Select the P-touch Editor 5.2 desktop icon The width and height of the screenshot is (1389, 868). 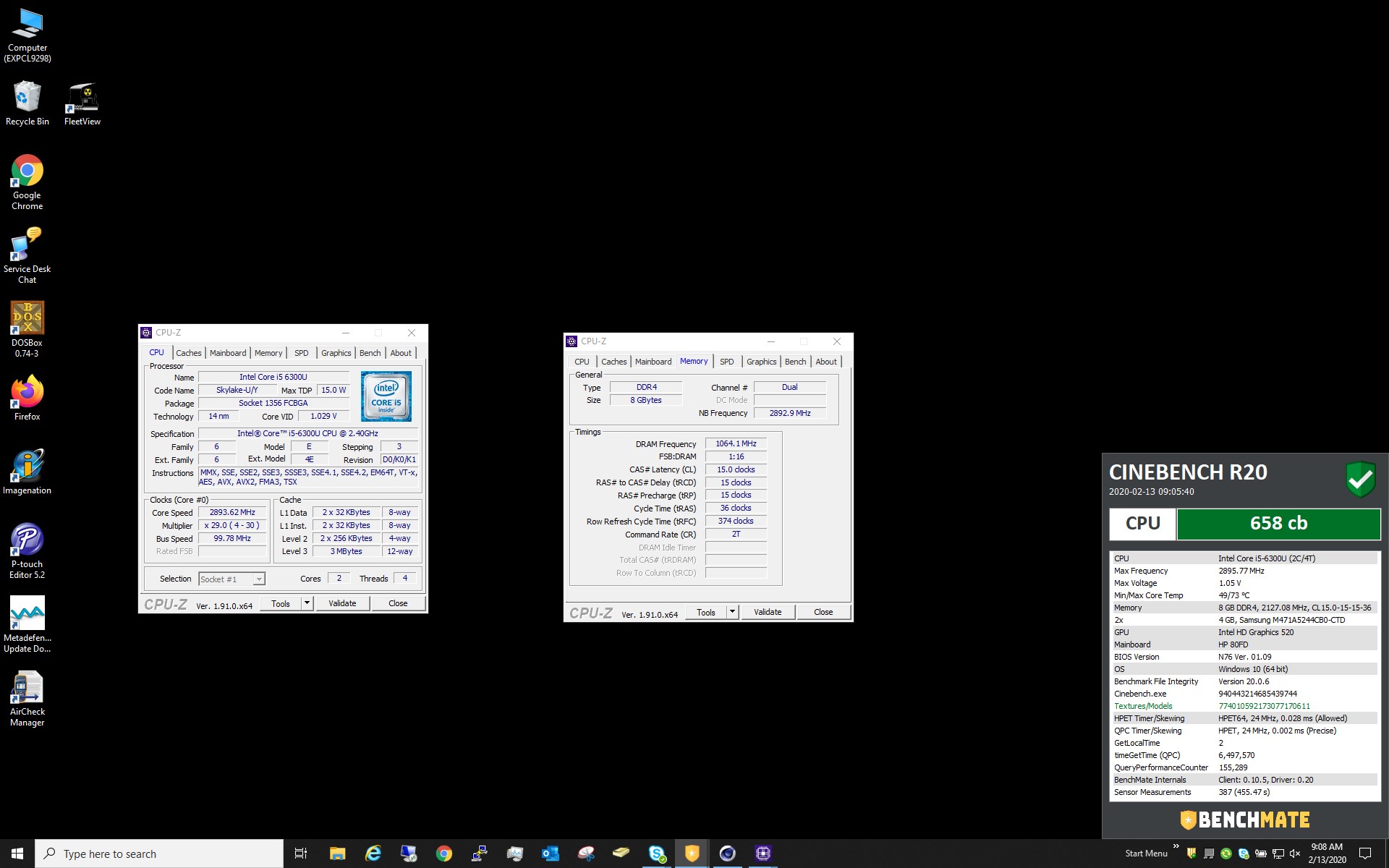pos(27,551)
